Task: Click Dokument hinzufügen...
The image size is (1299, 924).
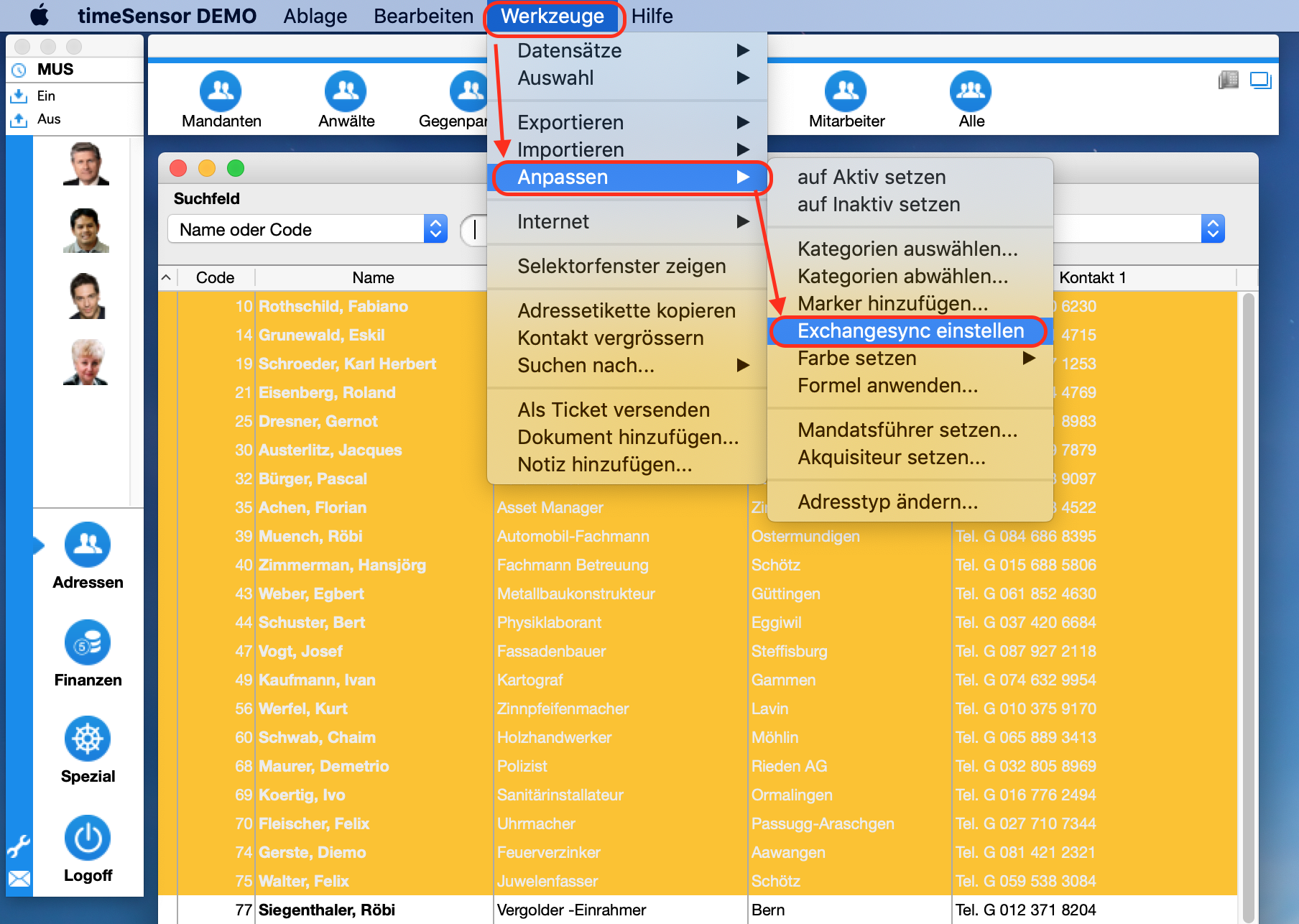Action: [x=627, y=437]
